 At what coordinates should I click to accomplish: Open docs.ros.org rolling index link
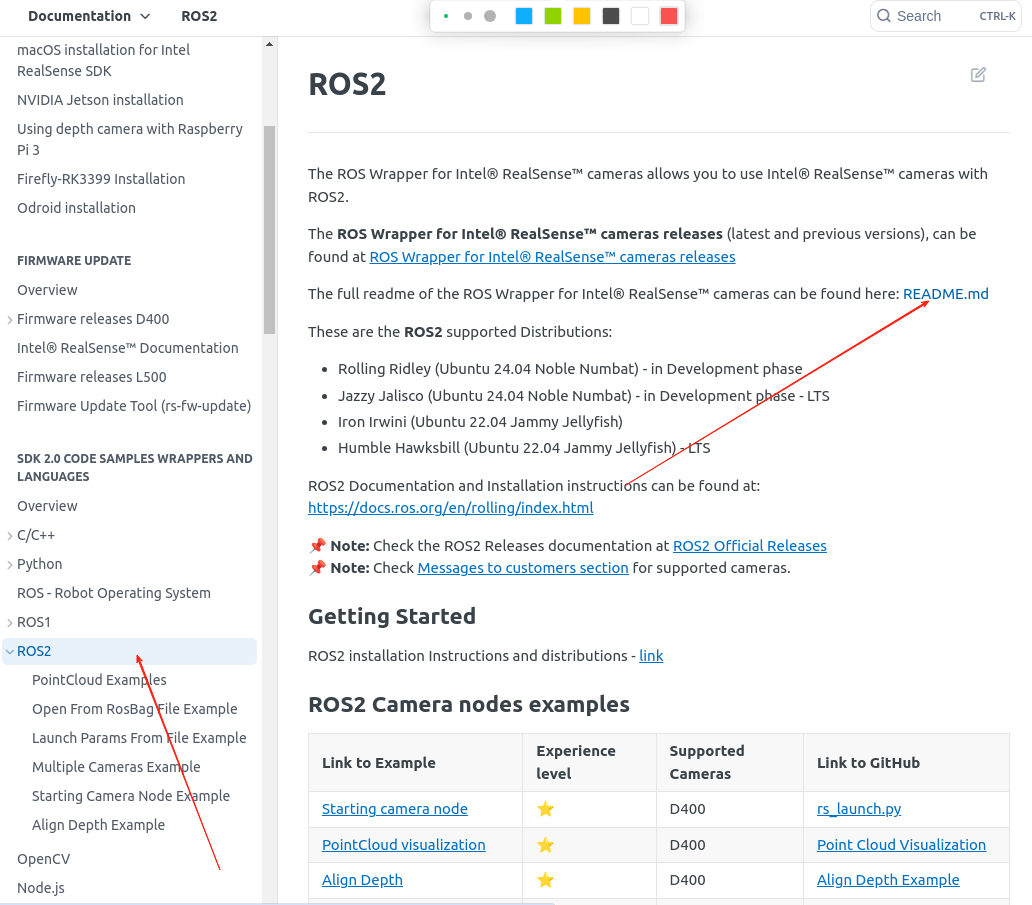click(x=451, y=508)
